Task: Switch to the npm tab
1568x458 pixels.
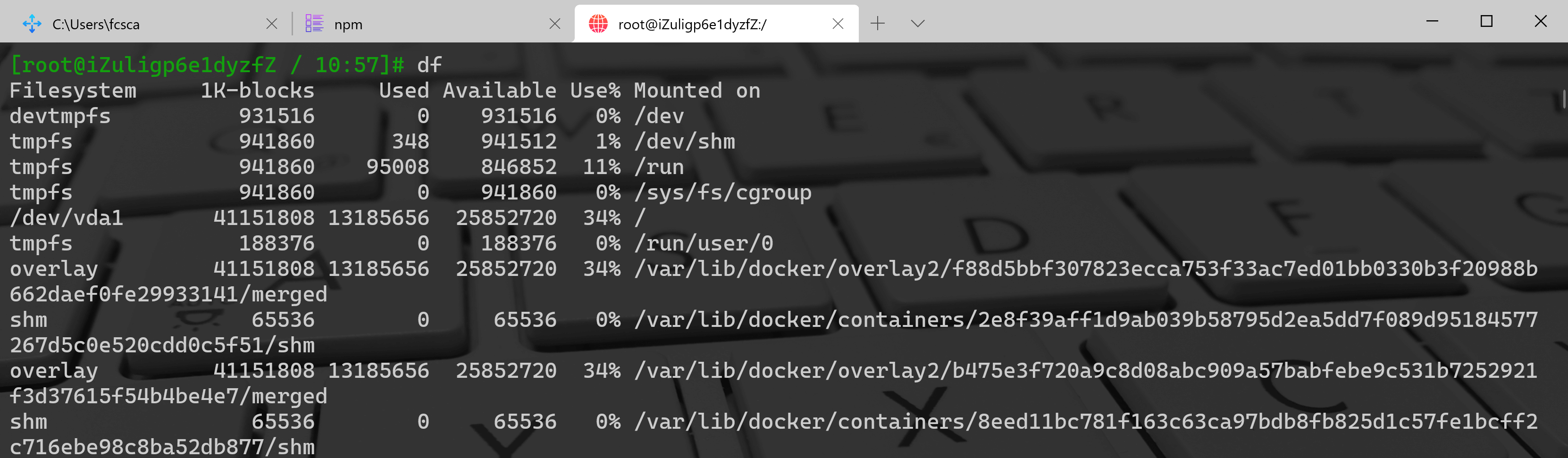Action: (395, 25)
